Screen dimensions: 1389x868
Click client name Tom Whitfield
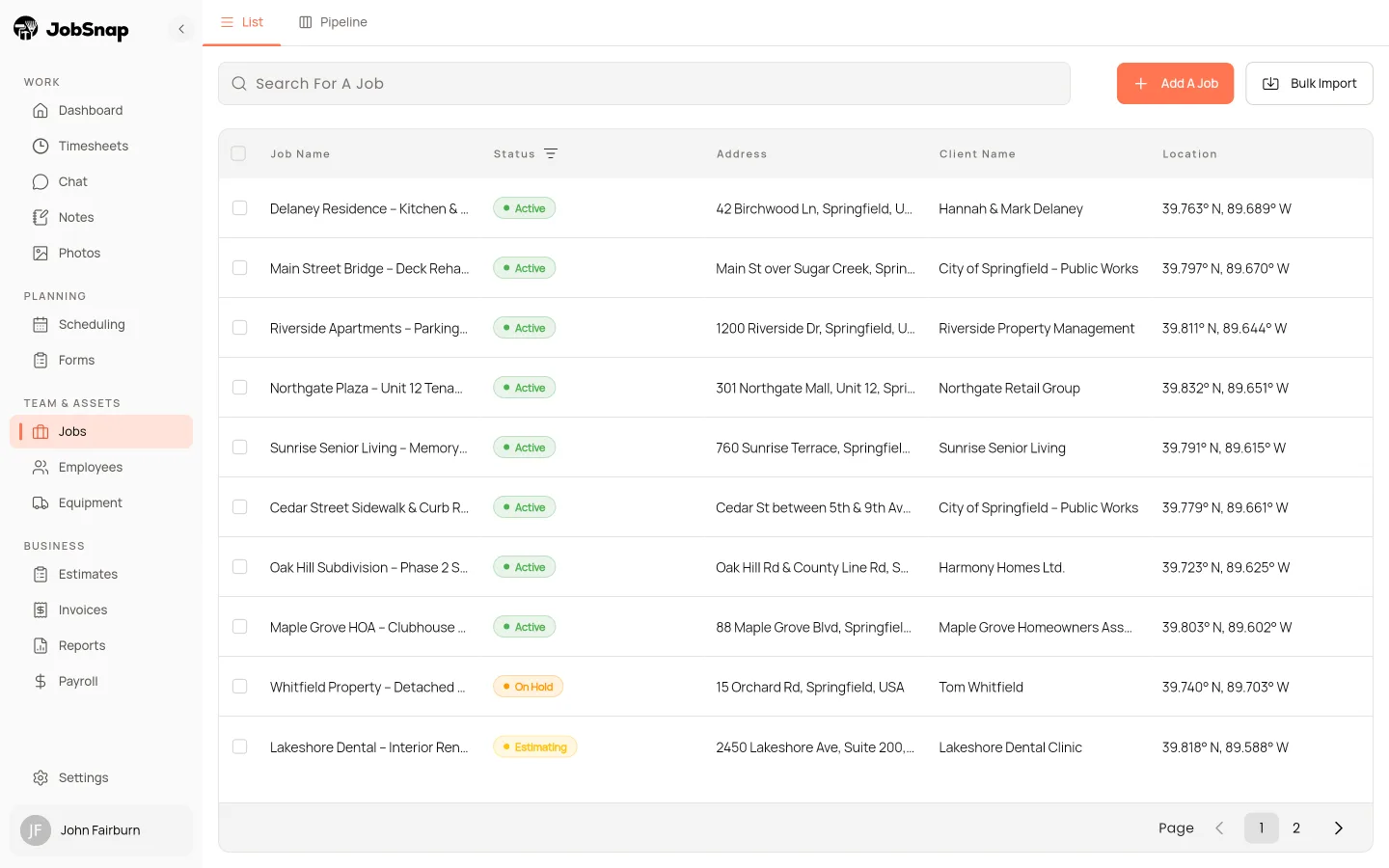(981, 687)
